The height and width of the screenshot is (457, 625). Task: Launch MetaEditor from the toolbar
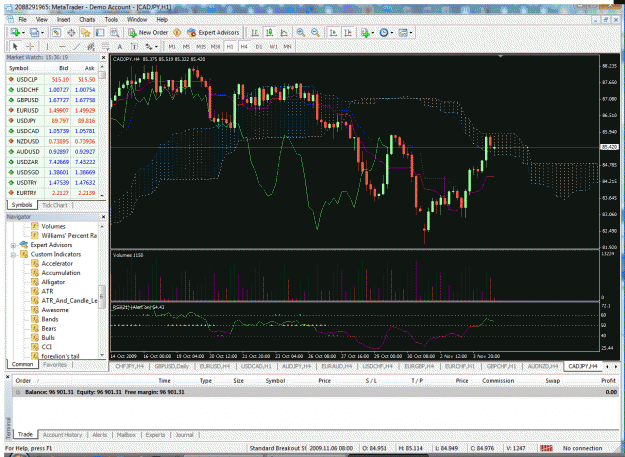pos(177,33)
